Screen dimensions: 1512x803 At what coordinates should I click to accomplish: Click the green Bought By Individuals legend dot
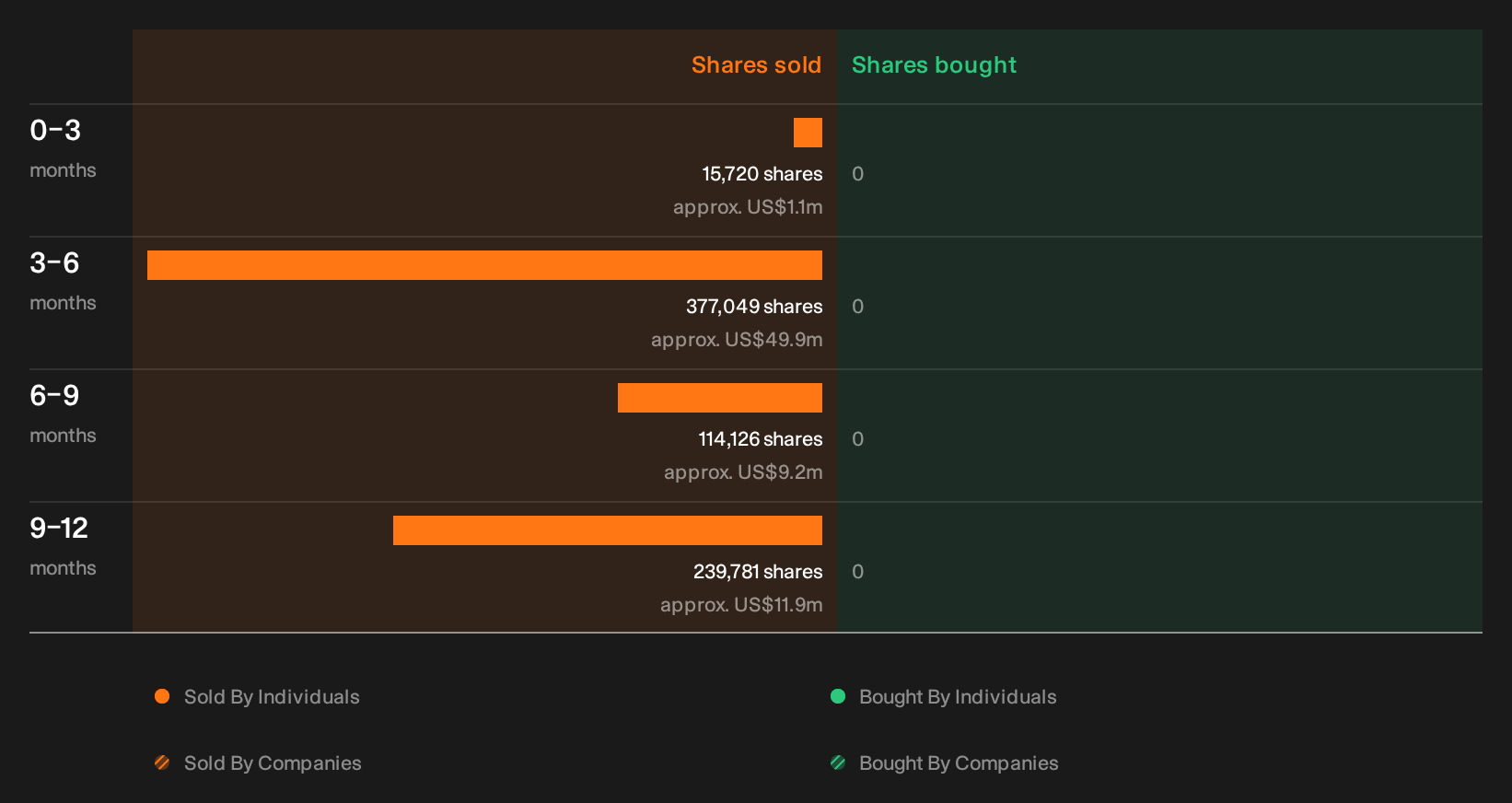(x=838, y=696)
